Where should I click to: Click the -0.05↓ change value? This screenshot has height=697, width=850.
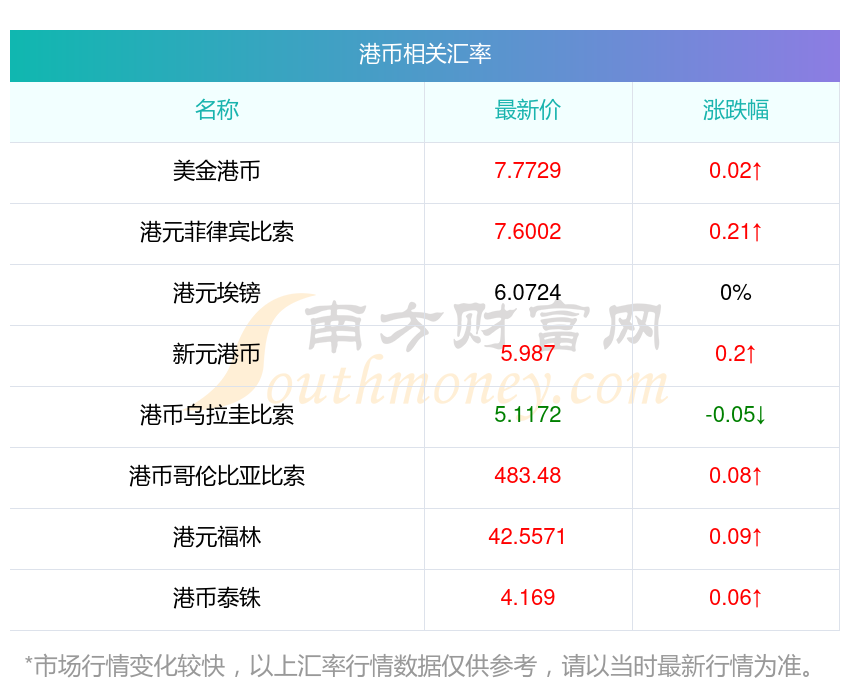point(736,415)
